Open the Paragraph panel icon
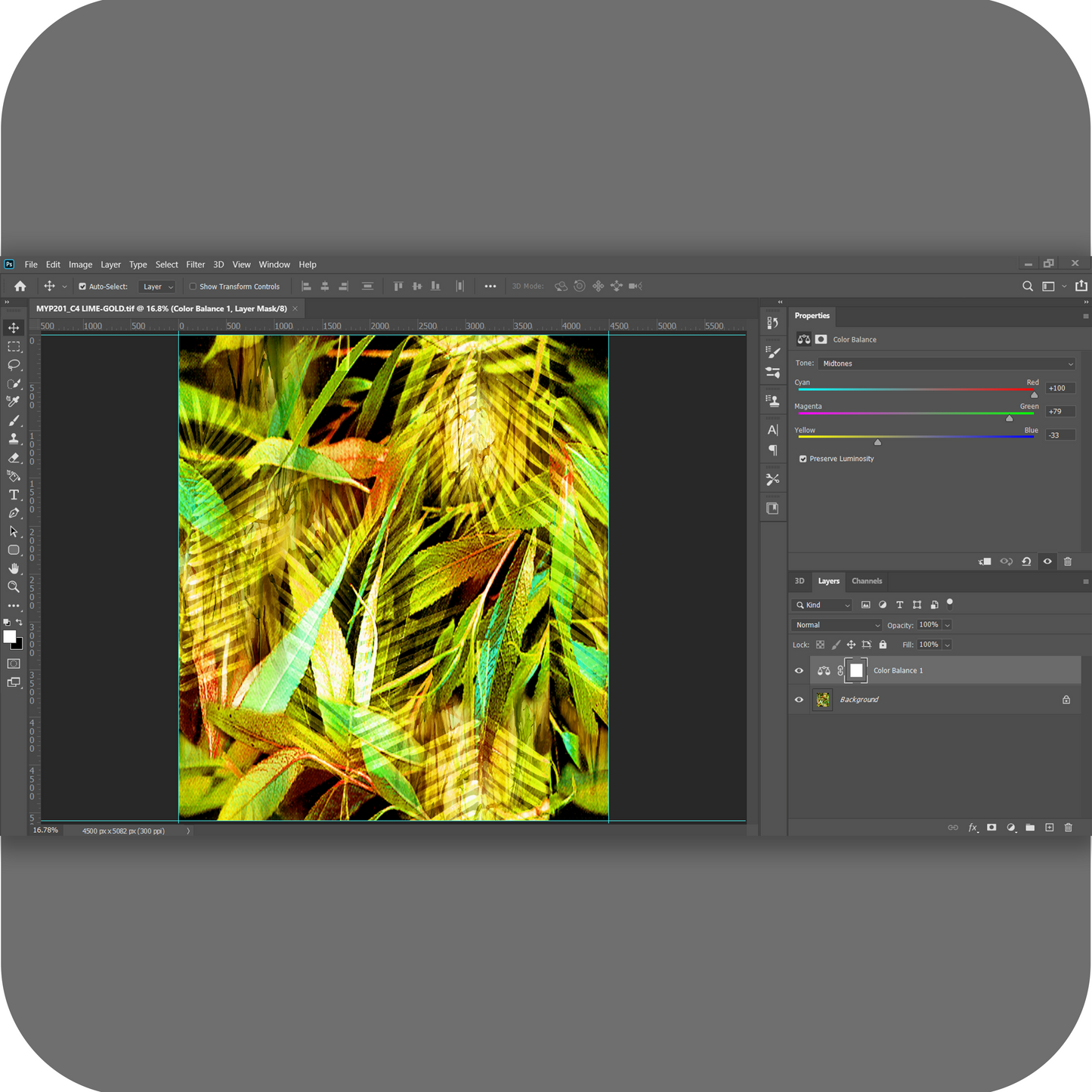This screenshot has width=1092, height=1092. 772,450
